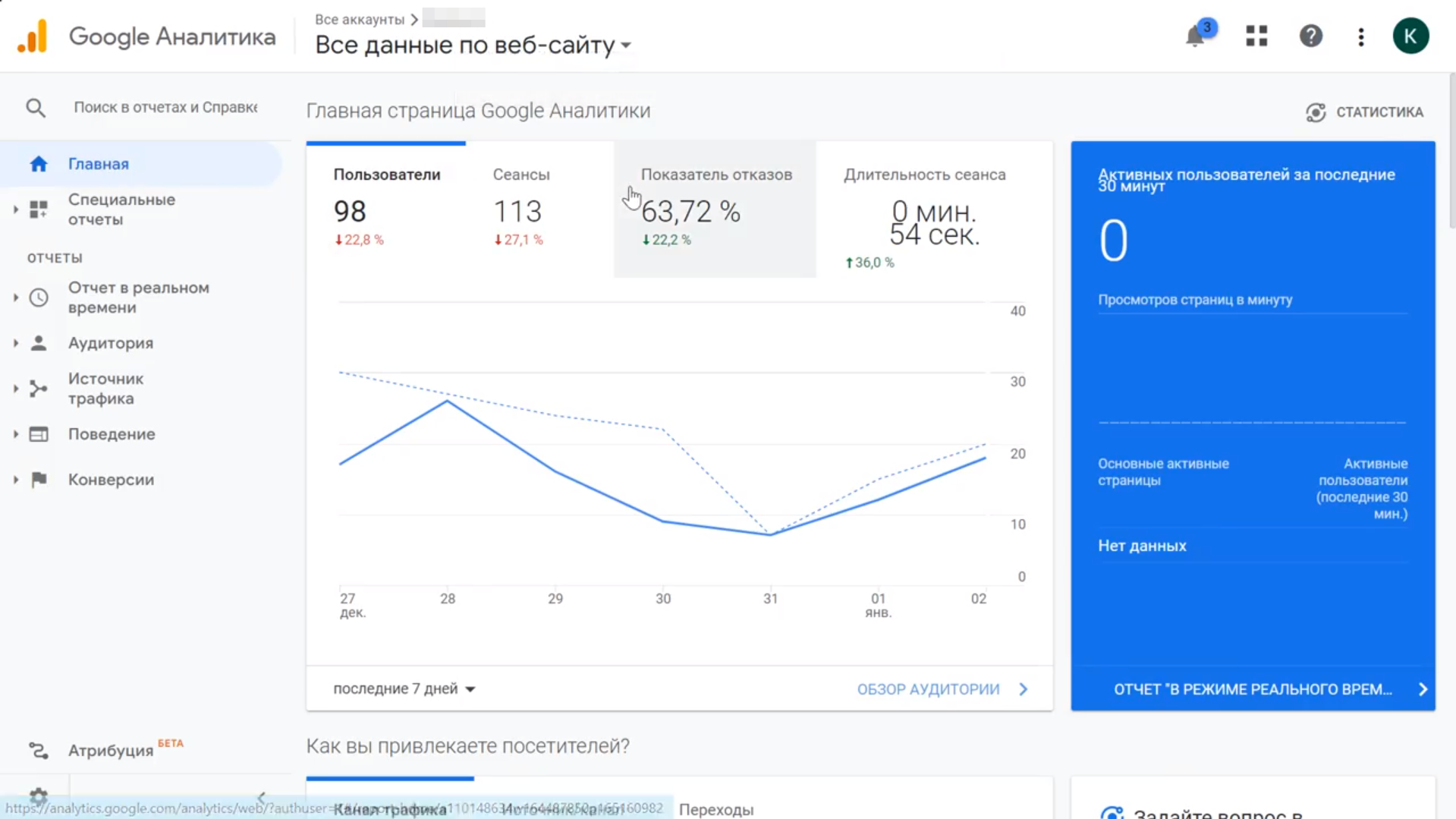Select the Показатель отказов metric tab
The height and width of the screenshot is (819, 1456).
(715, 209)
